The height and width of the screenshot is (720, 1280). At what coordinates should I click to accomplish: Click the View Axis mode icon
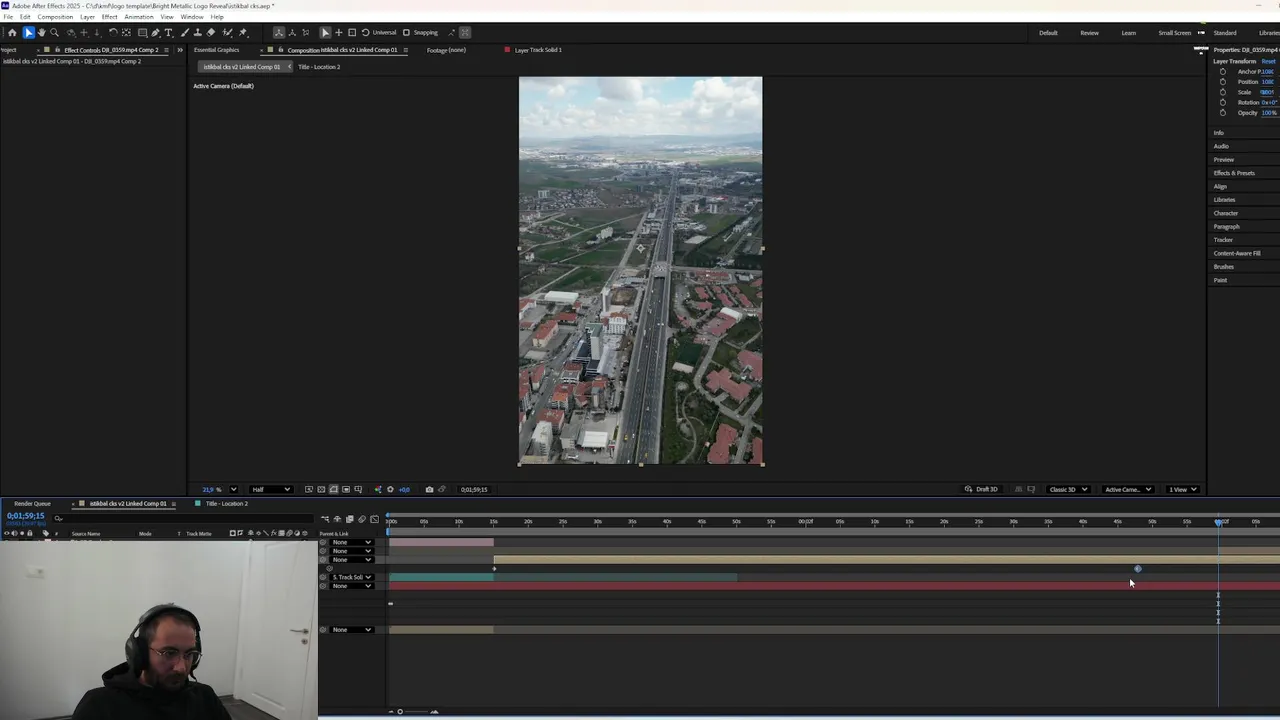(x=305, y=33)
